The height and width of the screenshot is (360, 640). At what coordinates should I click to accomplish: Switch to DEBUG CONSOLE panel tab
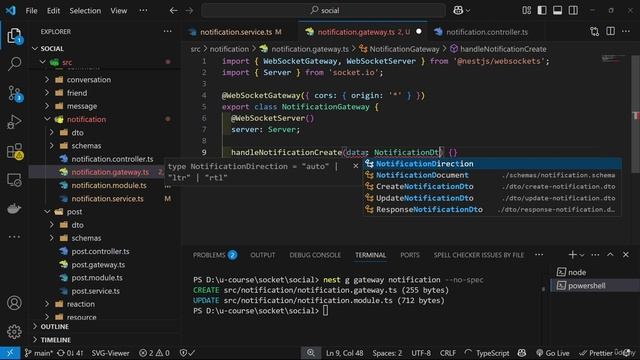(315, 255)
